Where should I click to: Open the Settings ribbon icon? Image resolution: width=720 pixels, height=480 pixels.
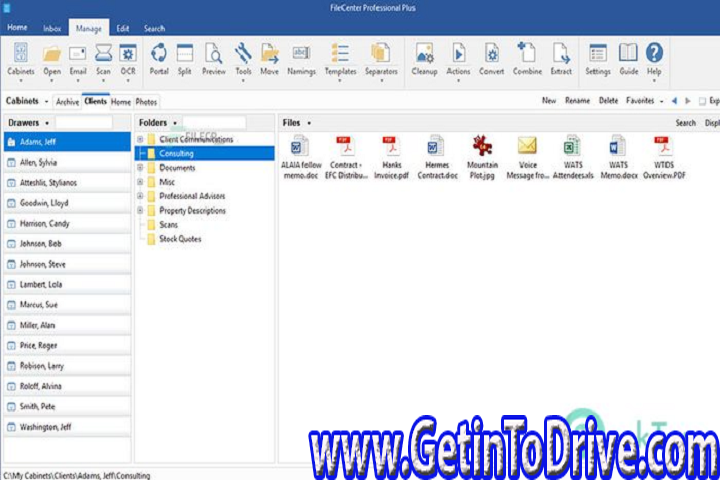click(598, 60)
